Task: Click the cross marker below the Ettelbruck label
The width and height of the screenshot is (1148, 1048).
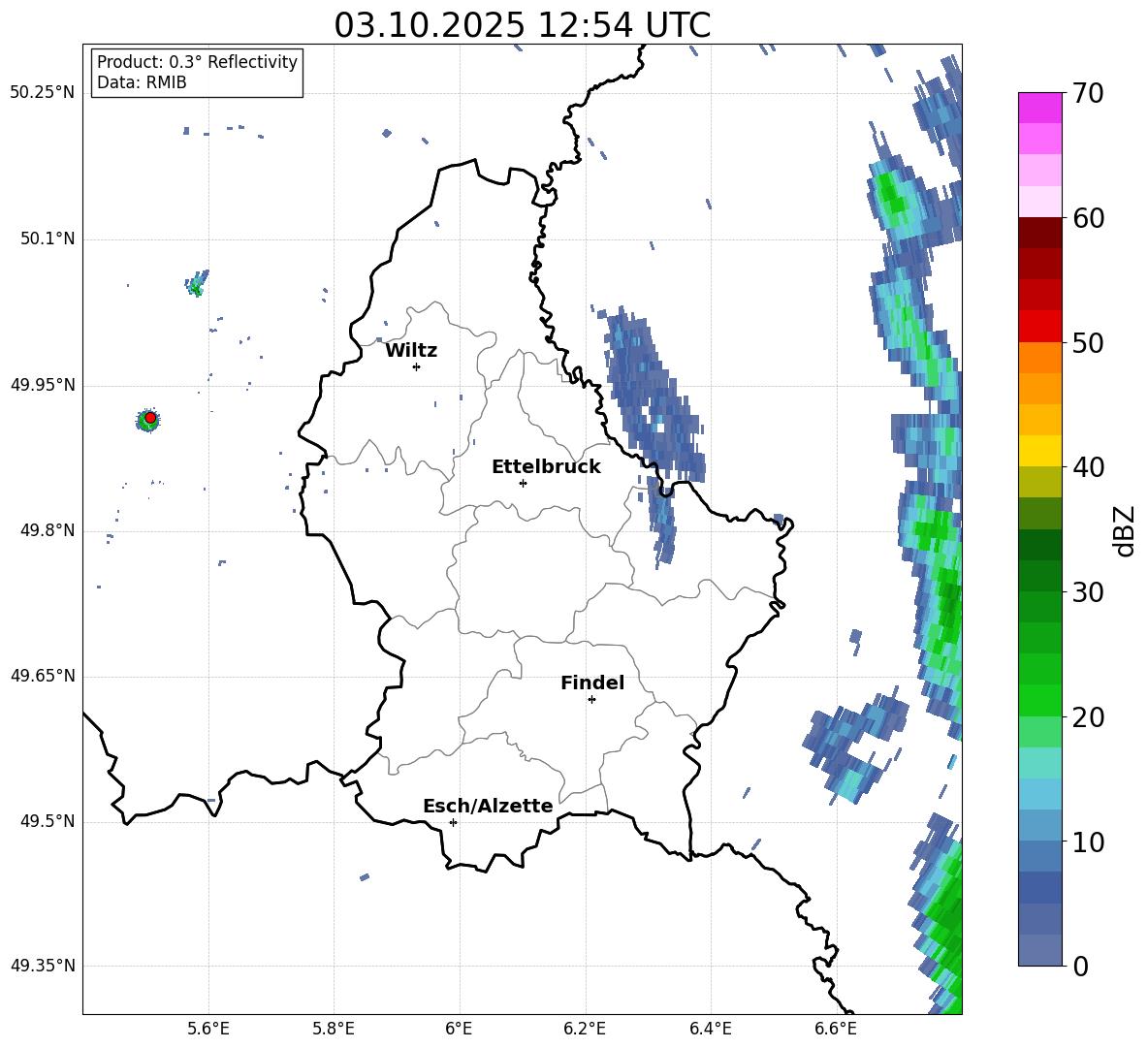Action: 523,483
